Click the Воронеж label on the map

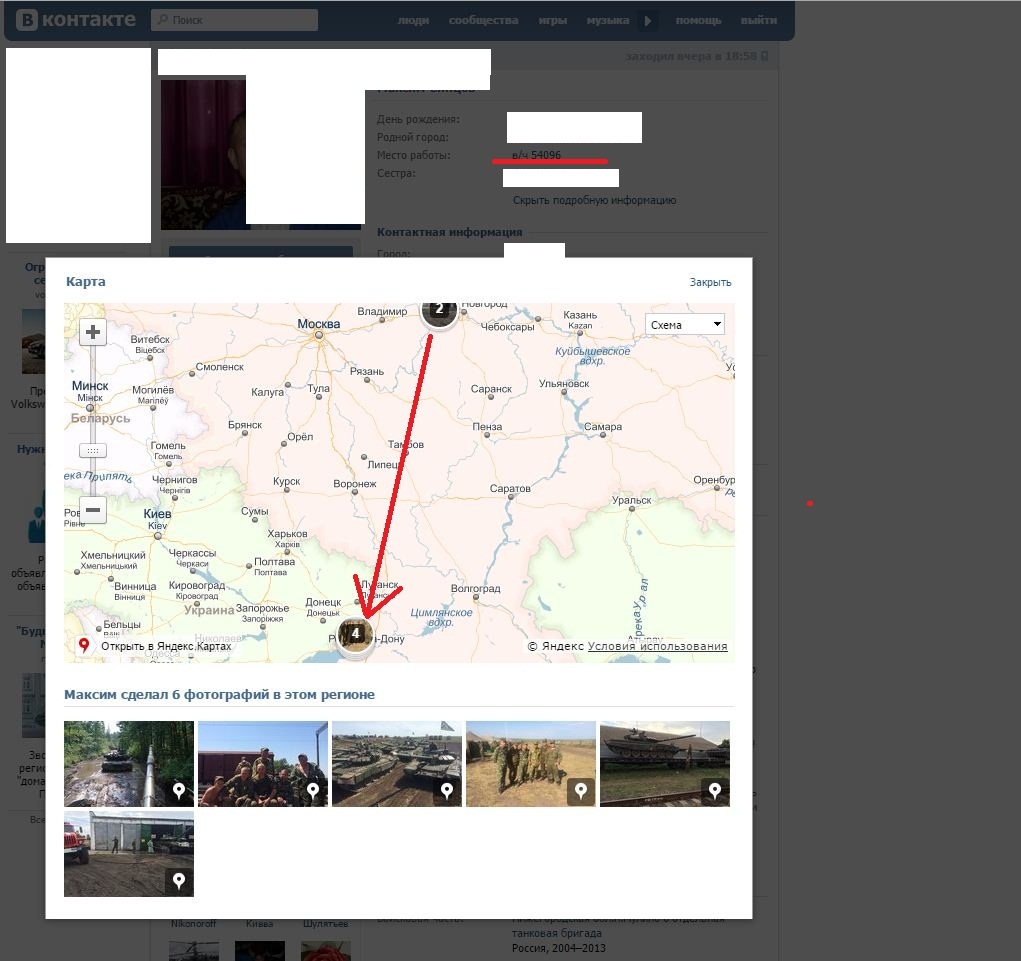tap(355, 484)
